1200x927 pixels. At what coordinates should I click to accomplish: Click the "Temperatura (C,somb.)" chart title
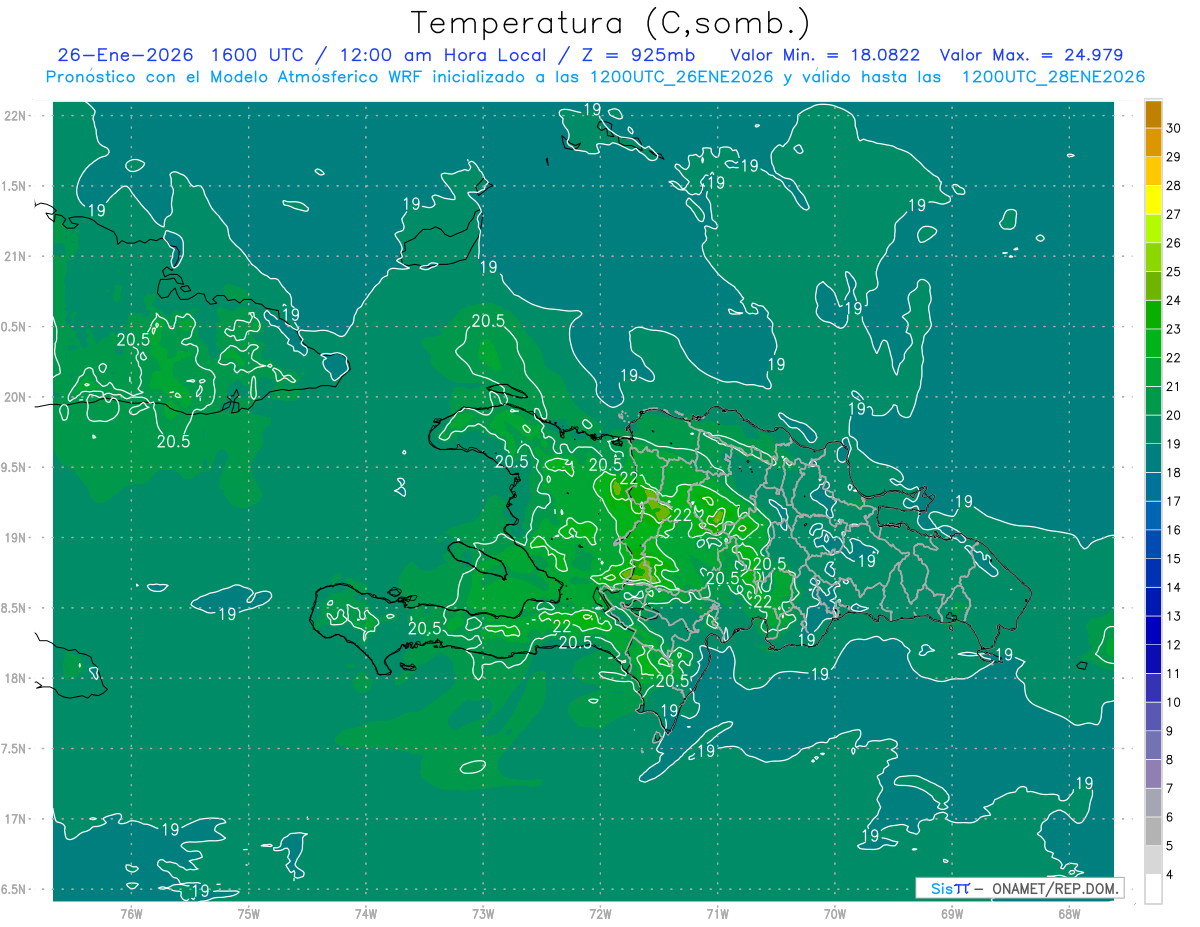(611, 22)
